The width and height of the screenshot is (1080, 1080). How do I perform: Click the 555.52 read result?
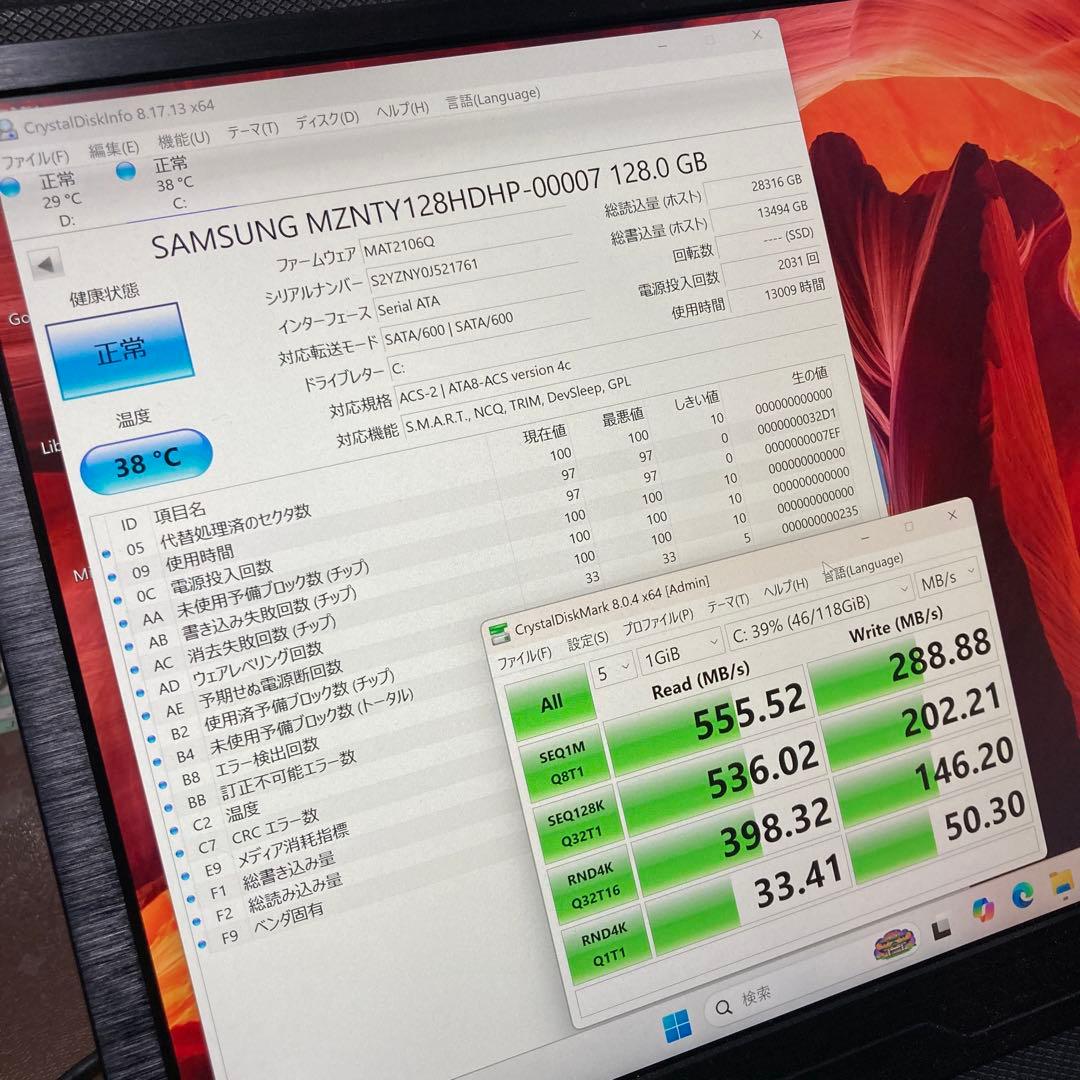(749, 711)
